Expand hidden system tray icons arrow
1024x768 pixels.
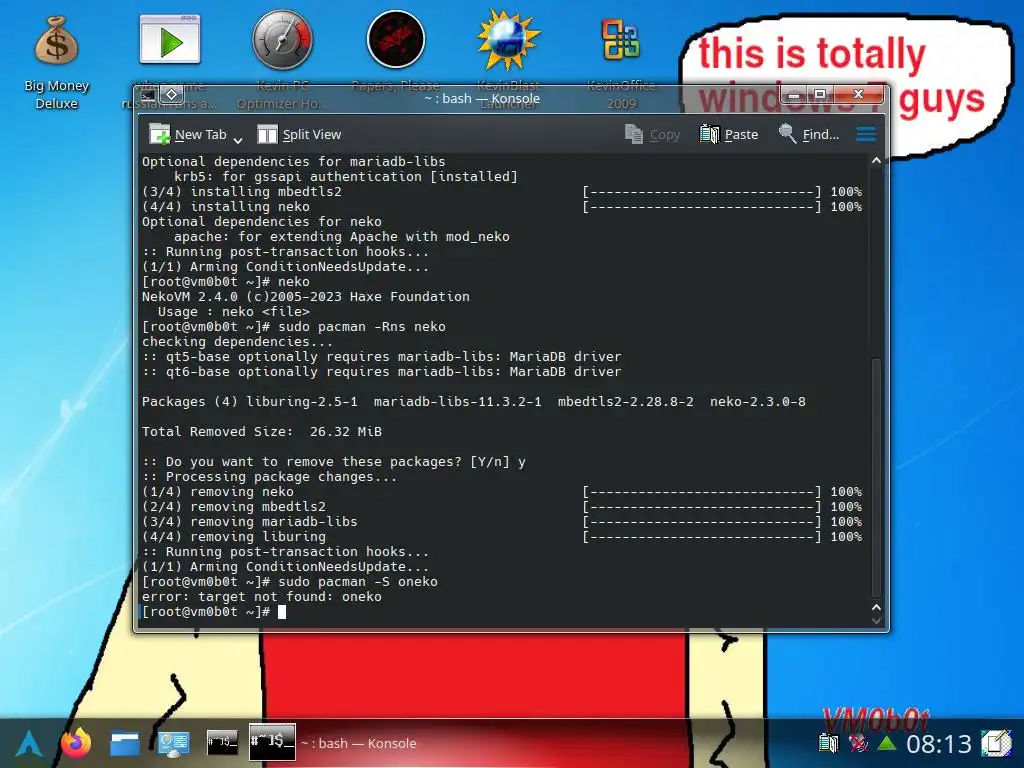pos(886,743)
